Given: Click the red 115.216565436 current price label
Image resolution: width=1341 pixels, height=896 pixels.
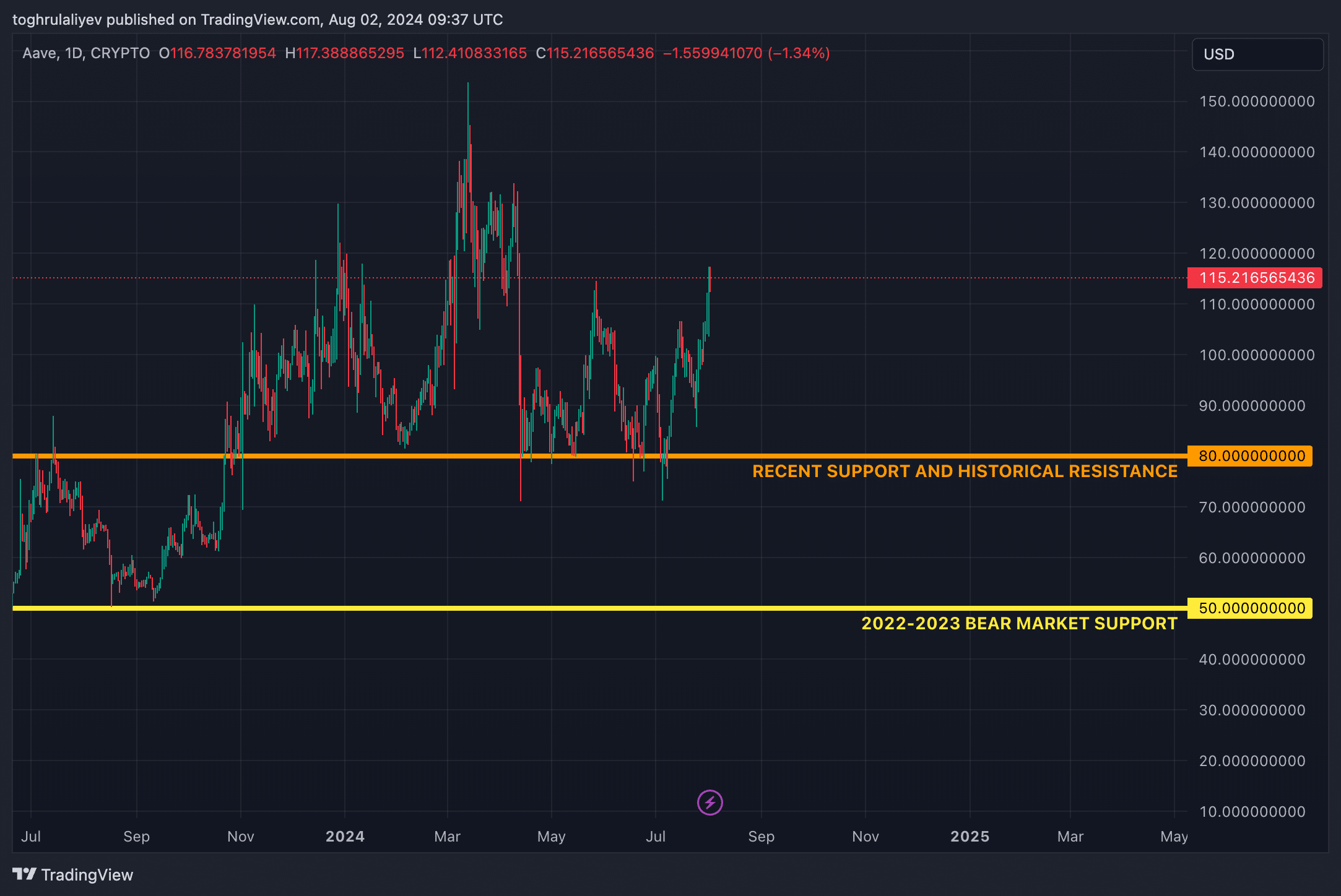Looking at the screenshot, I should coord(1255,278).
